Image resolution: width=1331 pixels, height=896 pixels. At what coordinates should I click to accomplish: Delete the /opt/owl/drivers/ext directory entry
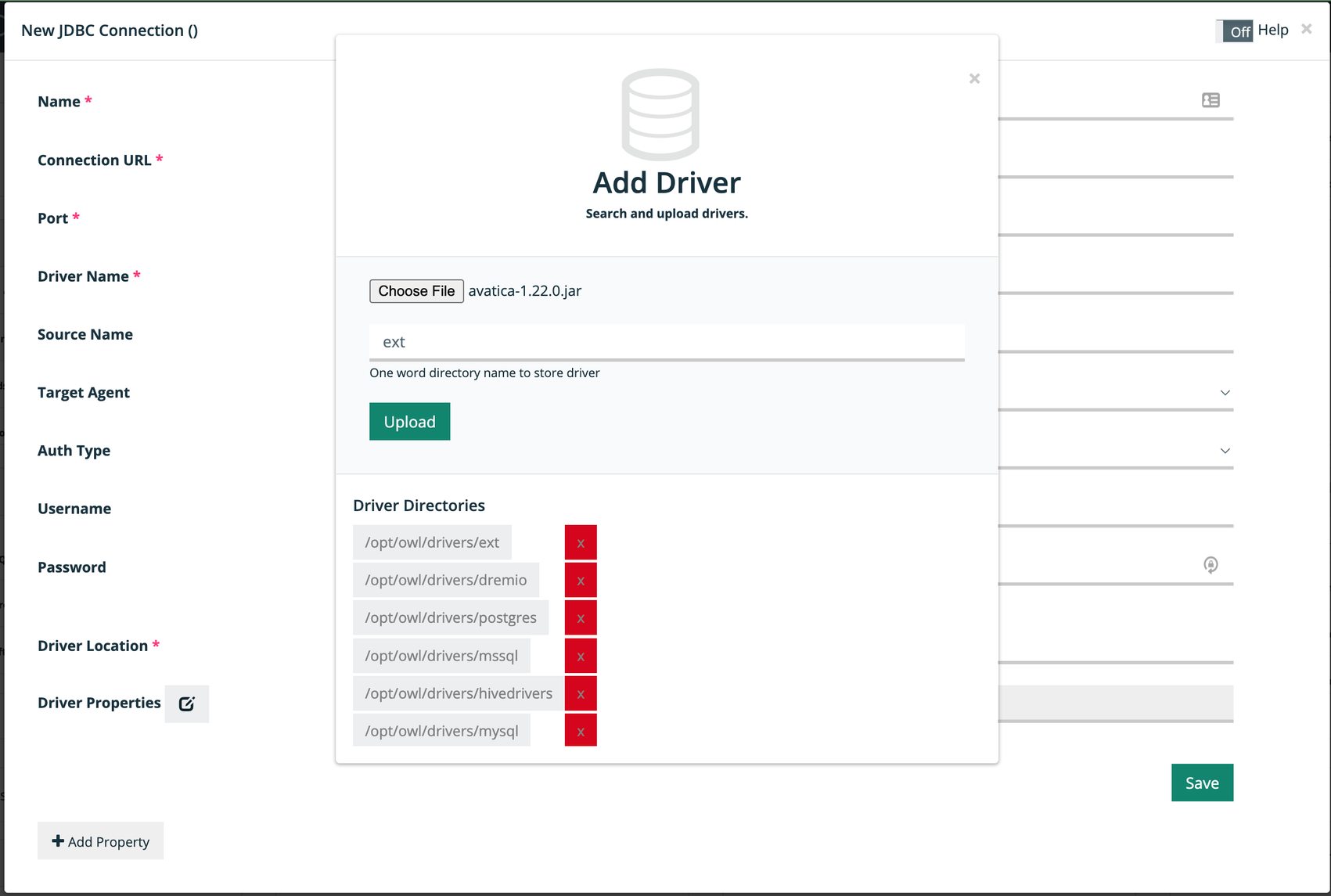point(581,542)
